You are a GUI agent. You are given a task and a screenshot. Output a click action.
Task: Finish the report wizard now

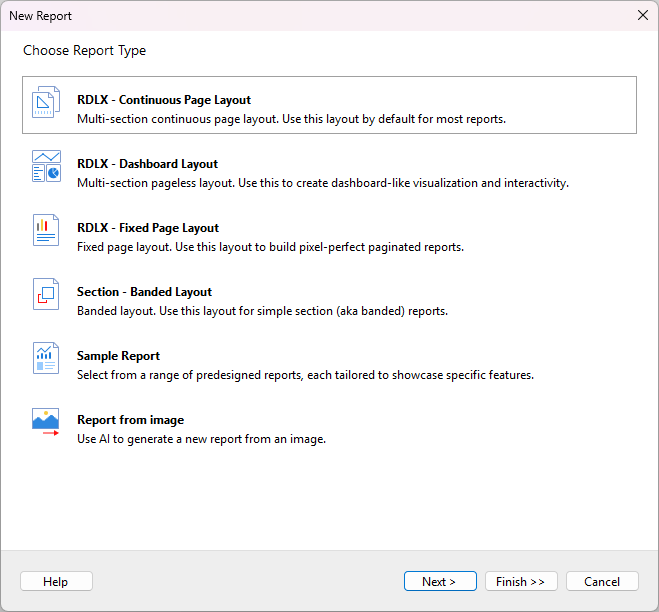tap(521, 581)
